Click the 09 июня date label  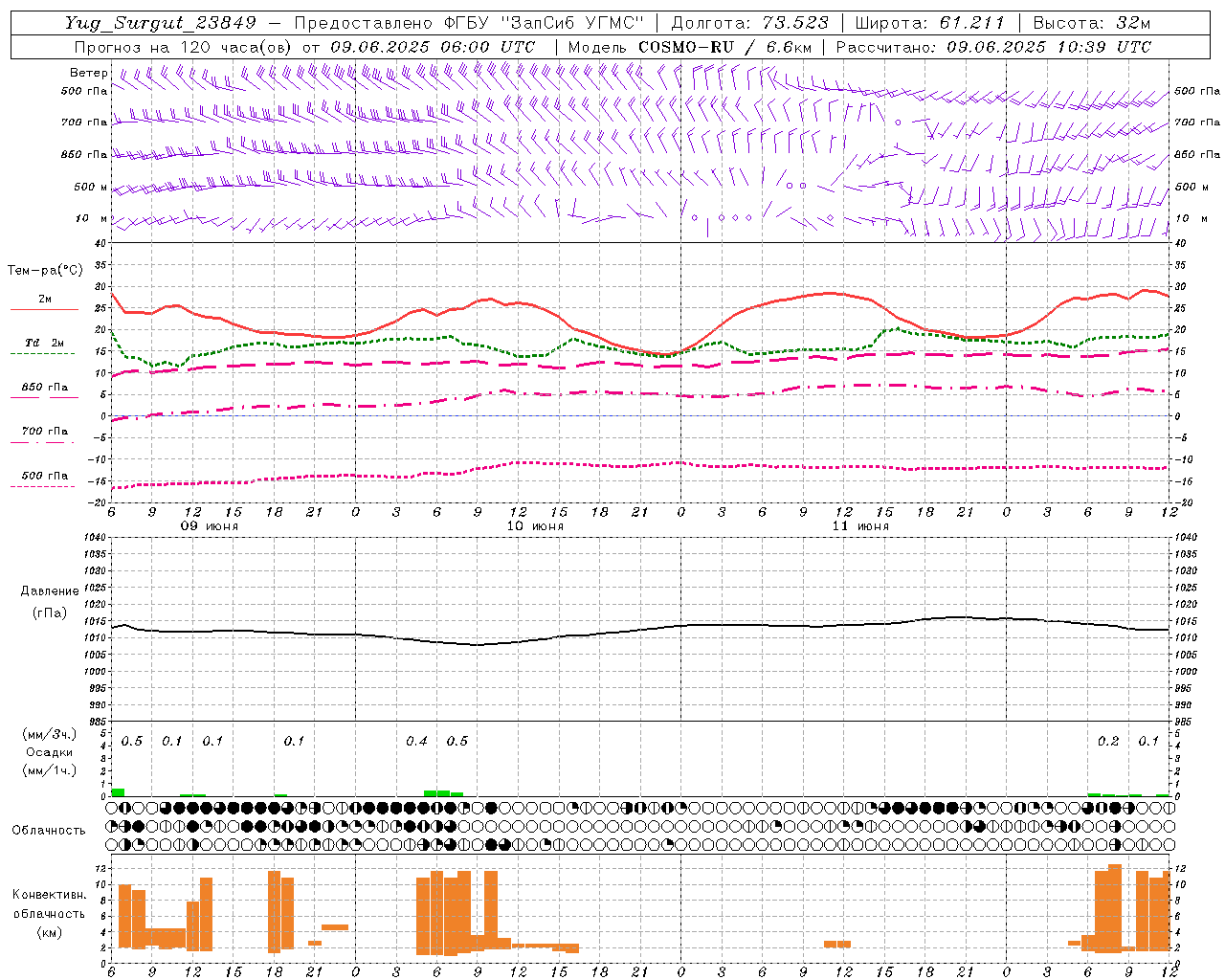click(210, 526)
